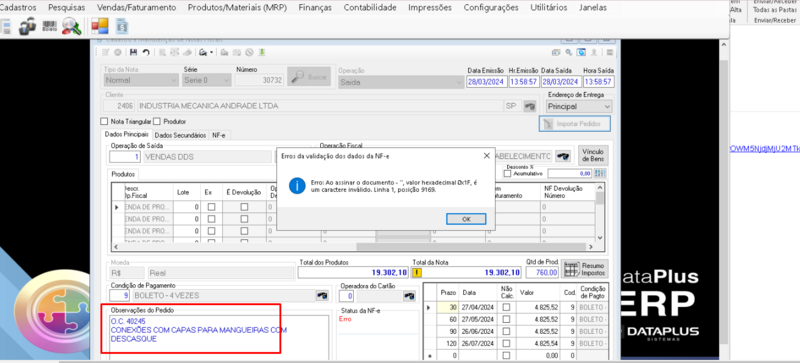Open the Resumo Impostos button
800x363 pixels.
click(585, 269)
